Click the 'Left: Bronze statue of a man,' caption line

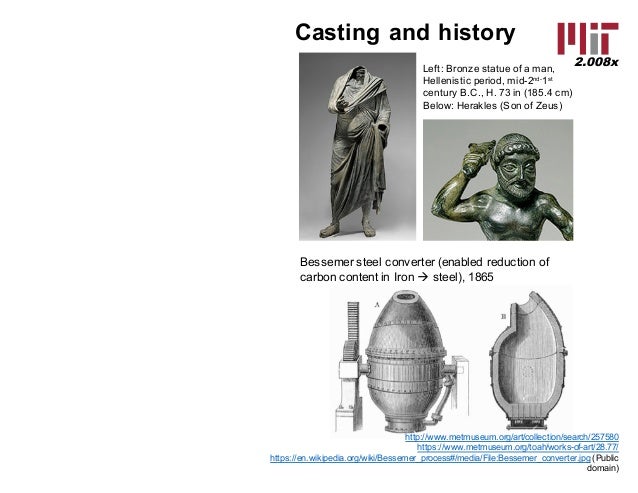489,68
